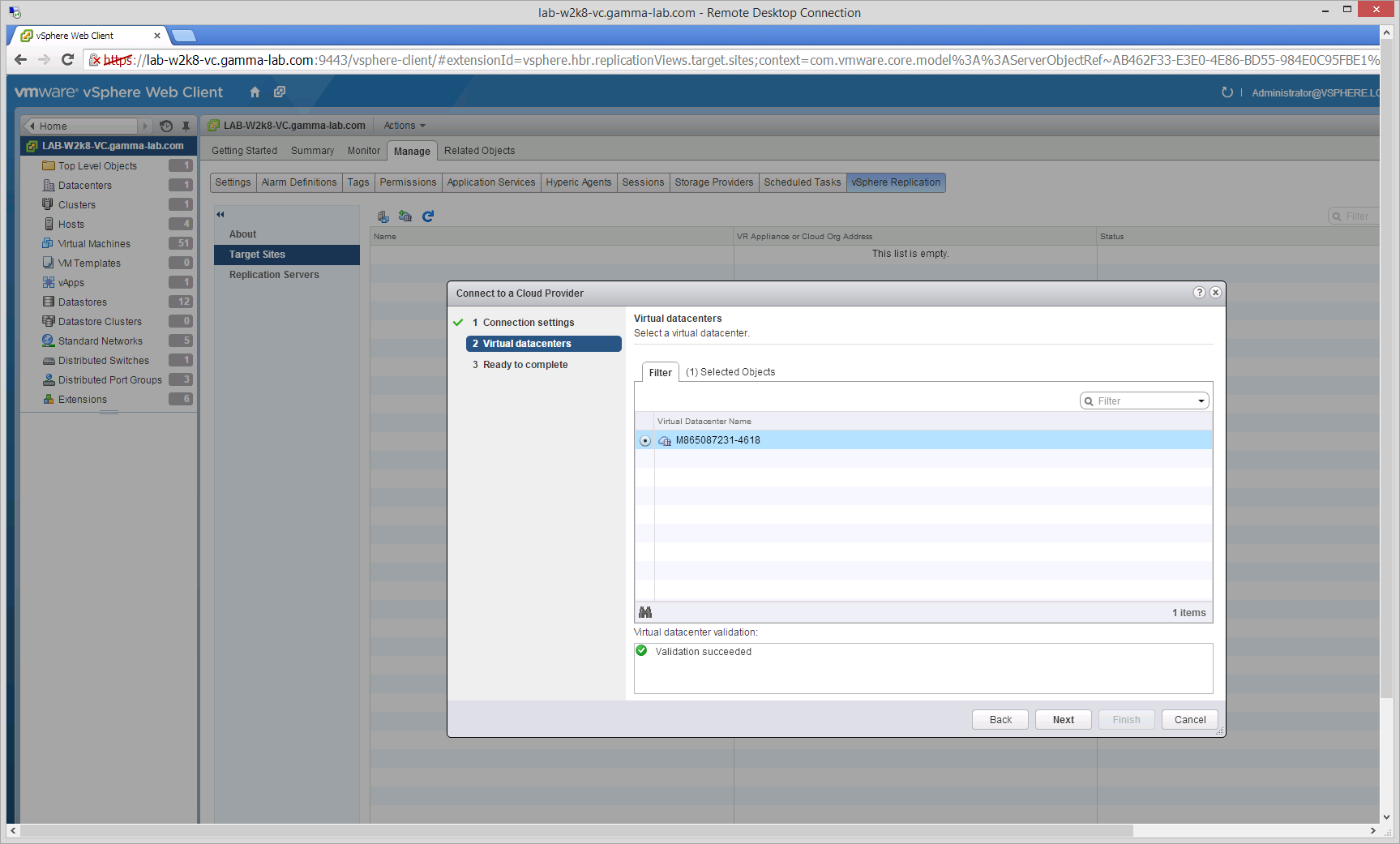Switch to the Selected Objects tab
This screenshot has height=844, width=1400.
click(730, 372)
